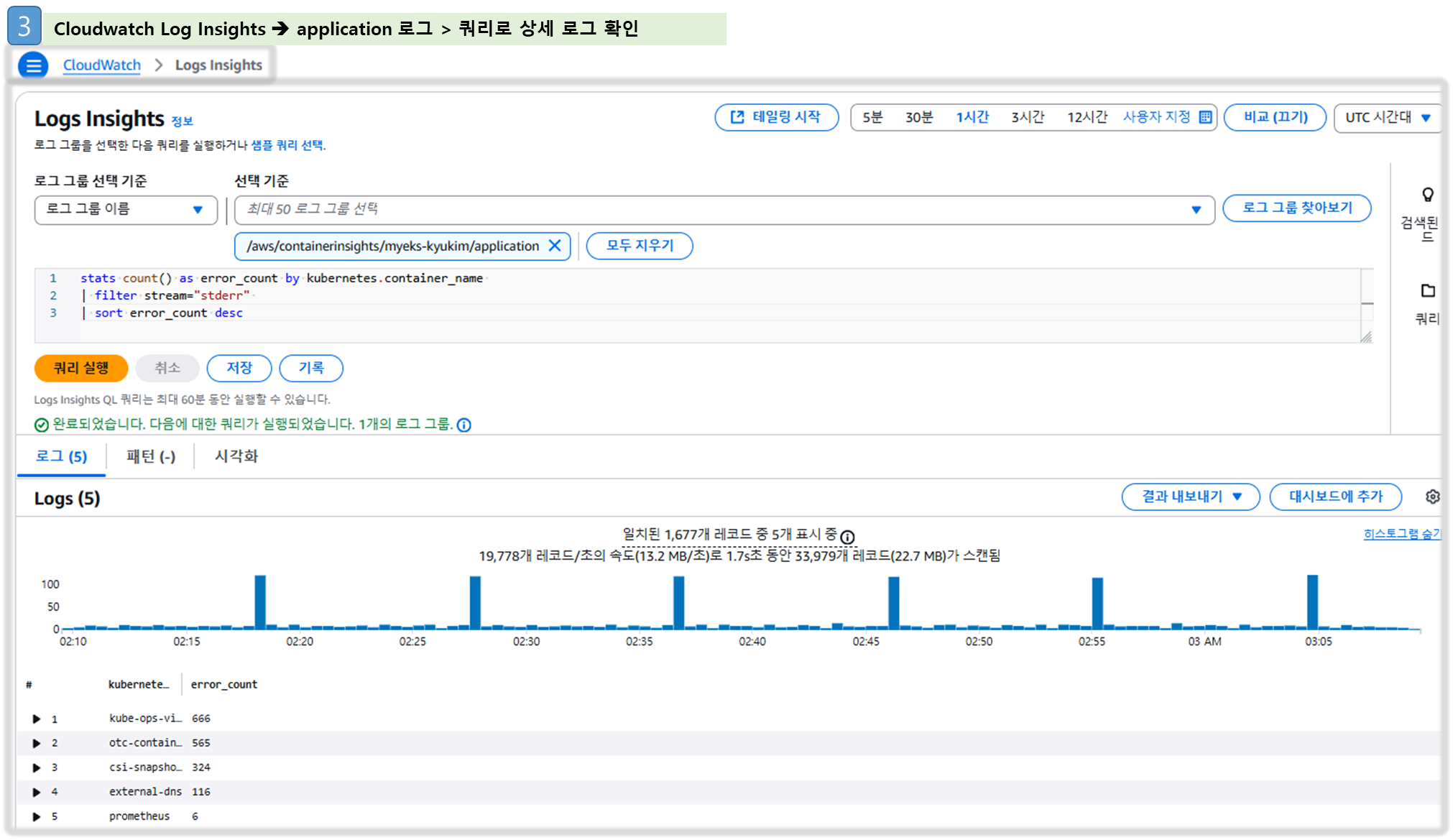Click info icon next to matched records
Screen dimensions: 1453x840
point(847,537)
